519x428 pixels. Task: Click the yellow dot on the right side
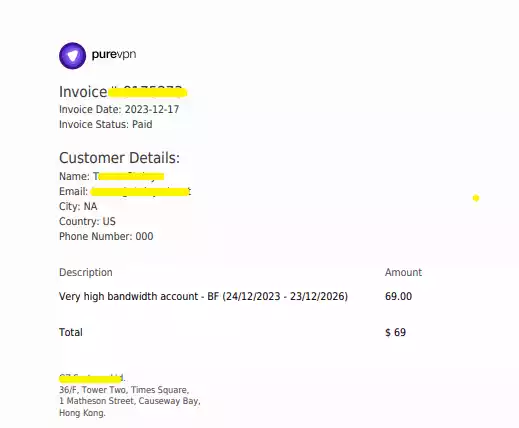point(476,198)
